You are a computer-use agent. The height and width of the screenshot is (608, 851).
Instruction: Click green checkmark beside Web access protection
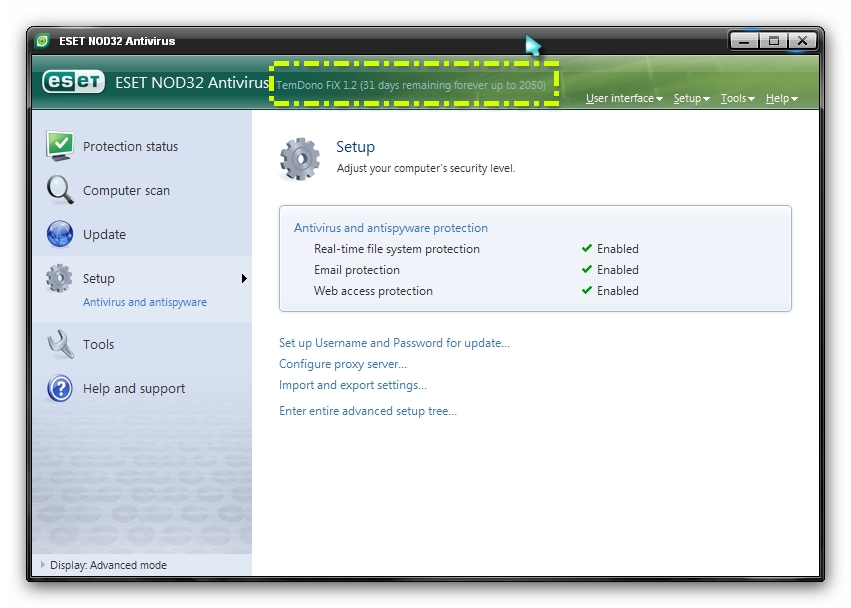click(587, 290)
